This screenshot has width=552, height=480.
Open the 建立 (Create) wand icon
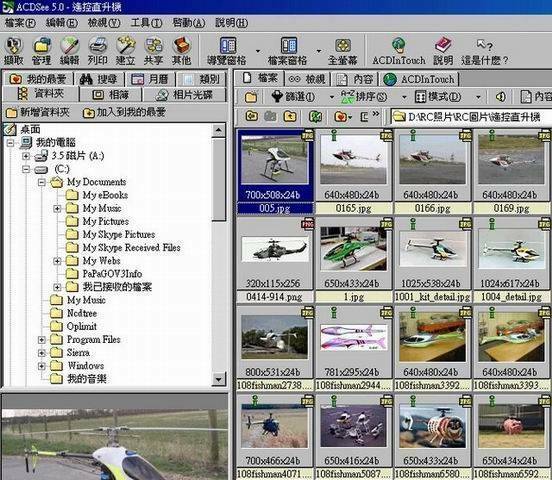(126, 51)
